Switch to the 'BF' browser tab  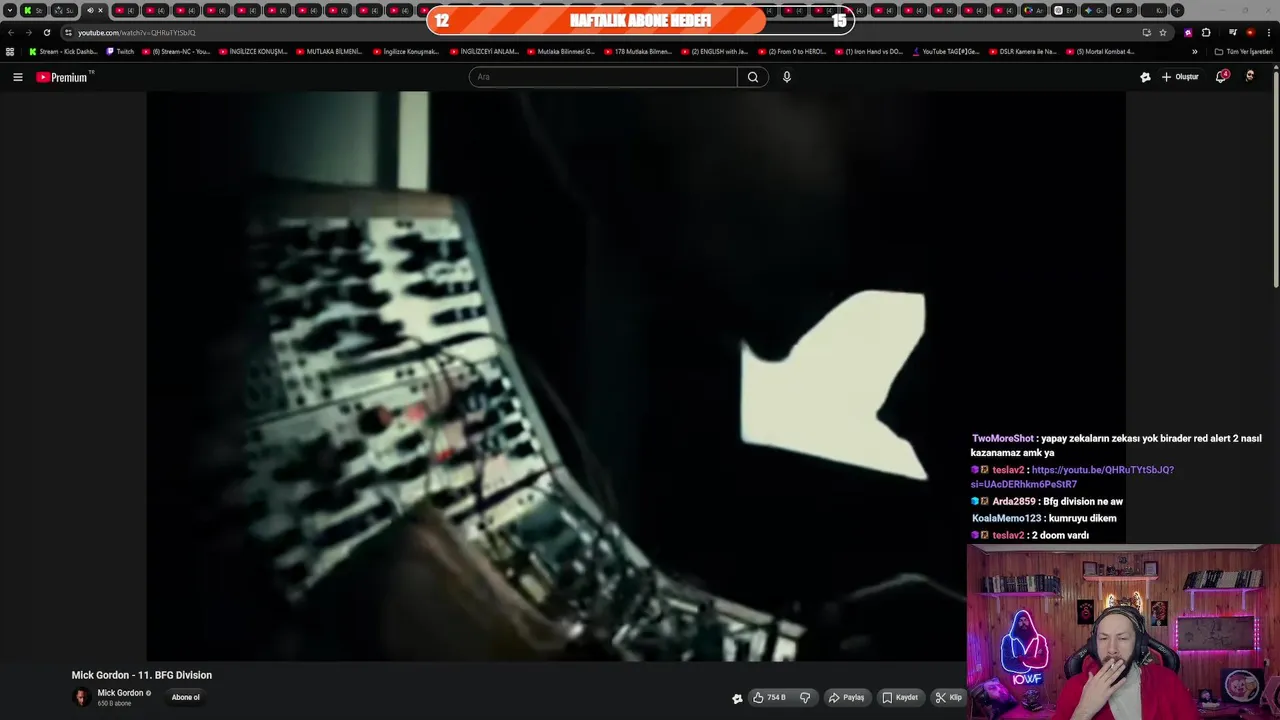(1124, 10)
